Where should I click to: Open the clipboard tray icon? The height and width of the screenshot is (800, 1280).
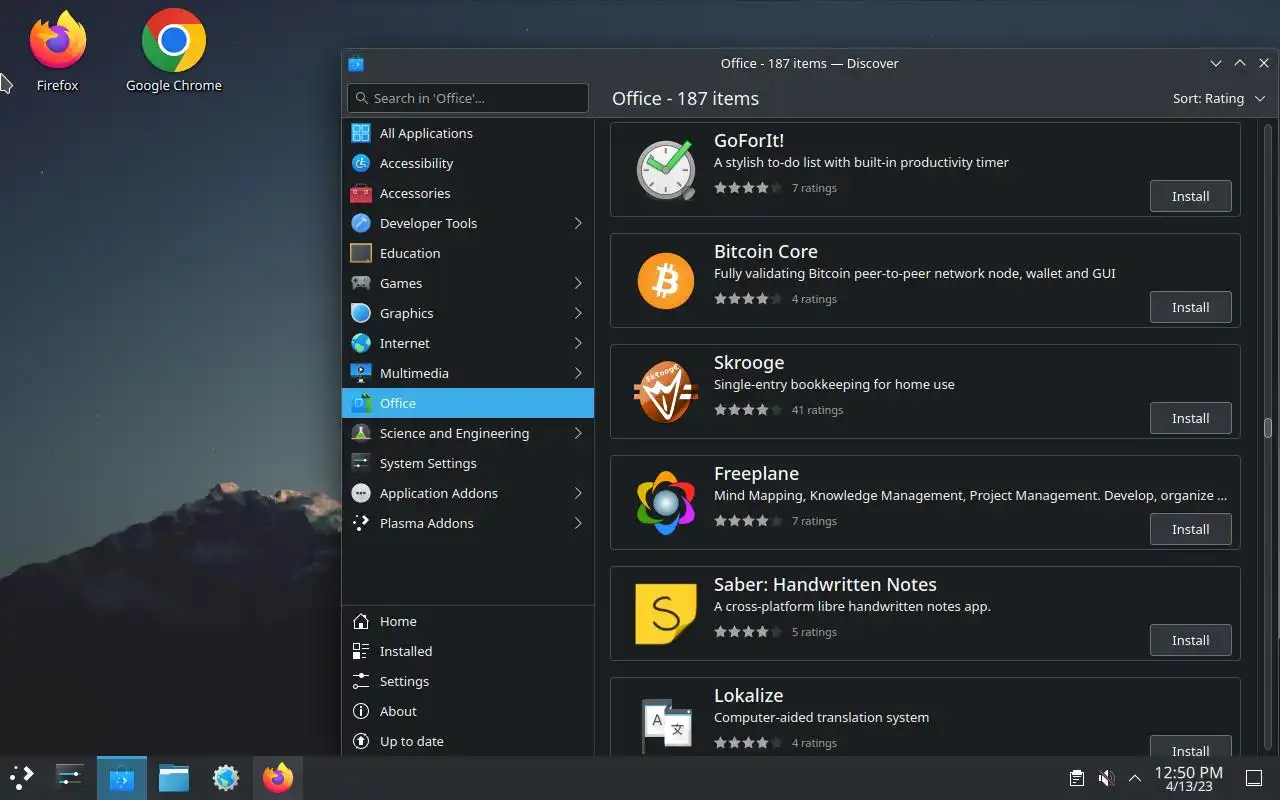pos(1076,778)
